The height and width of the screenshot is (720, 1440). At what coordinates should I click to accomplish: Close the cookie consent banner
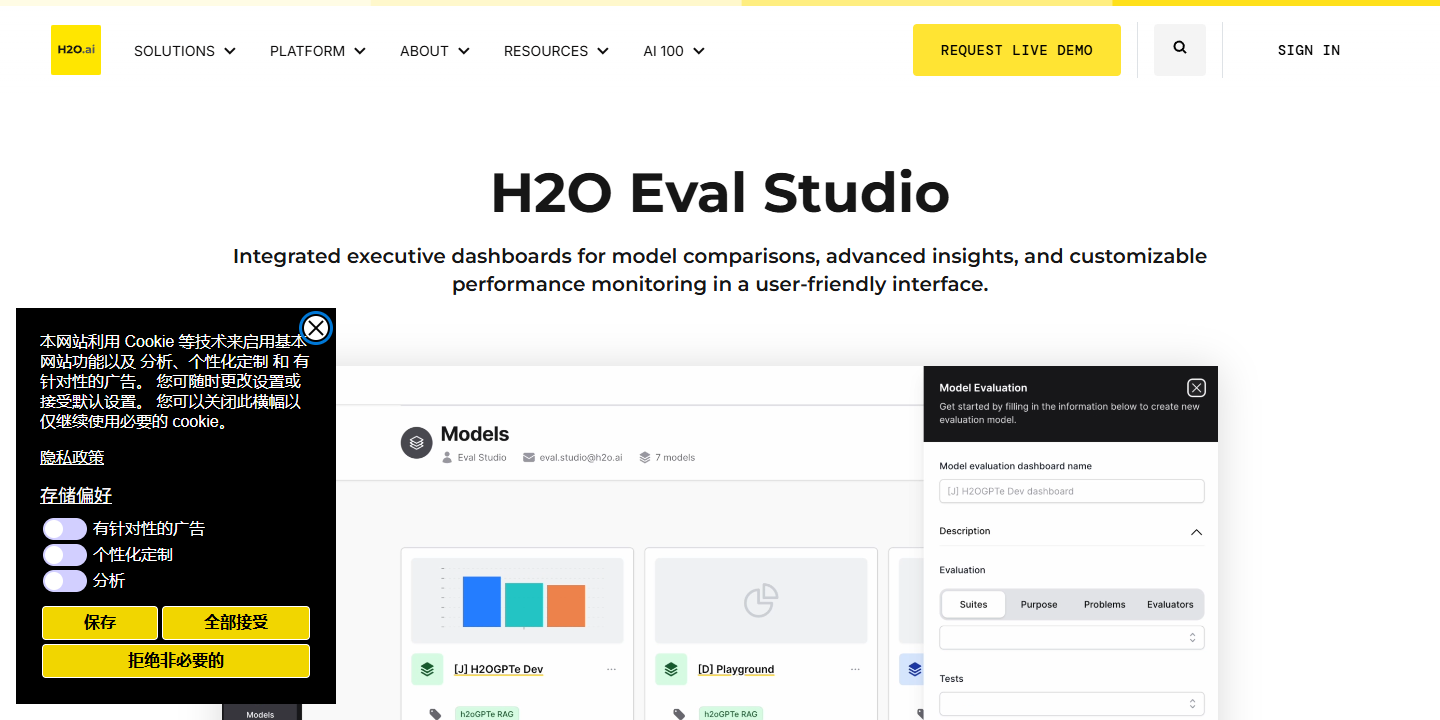[x=316, y=328]
